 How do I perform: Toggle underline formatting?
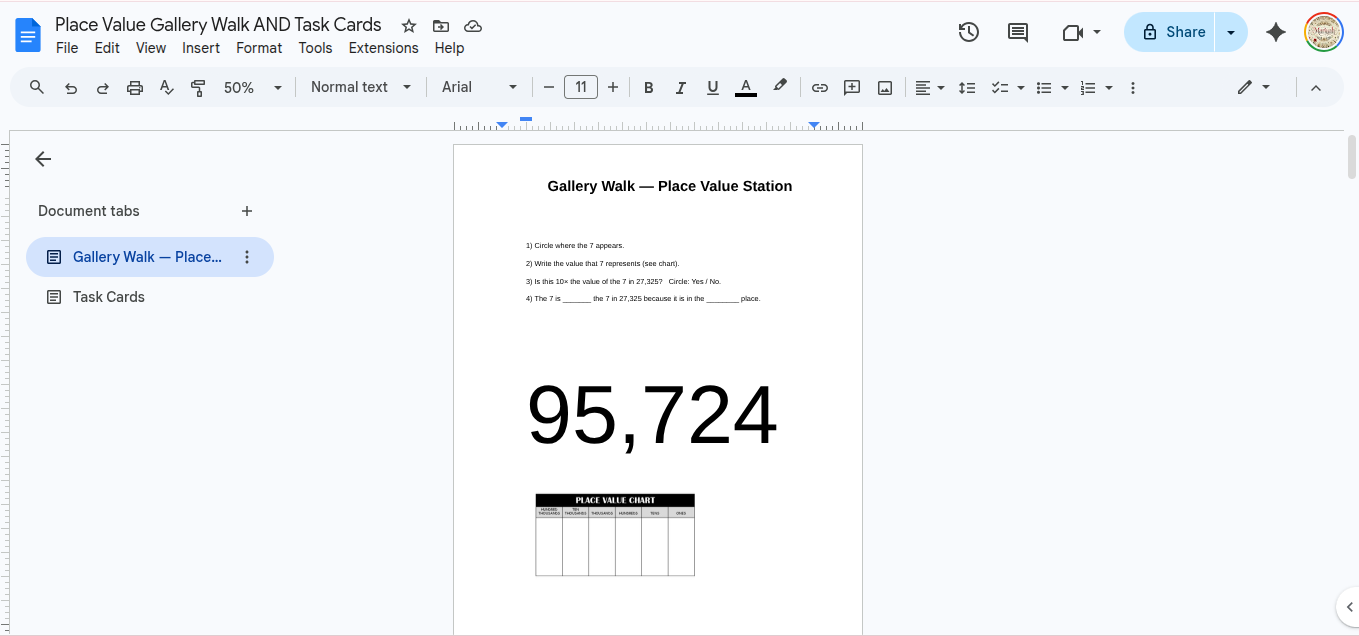712,87
